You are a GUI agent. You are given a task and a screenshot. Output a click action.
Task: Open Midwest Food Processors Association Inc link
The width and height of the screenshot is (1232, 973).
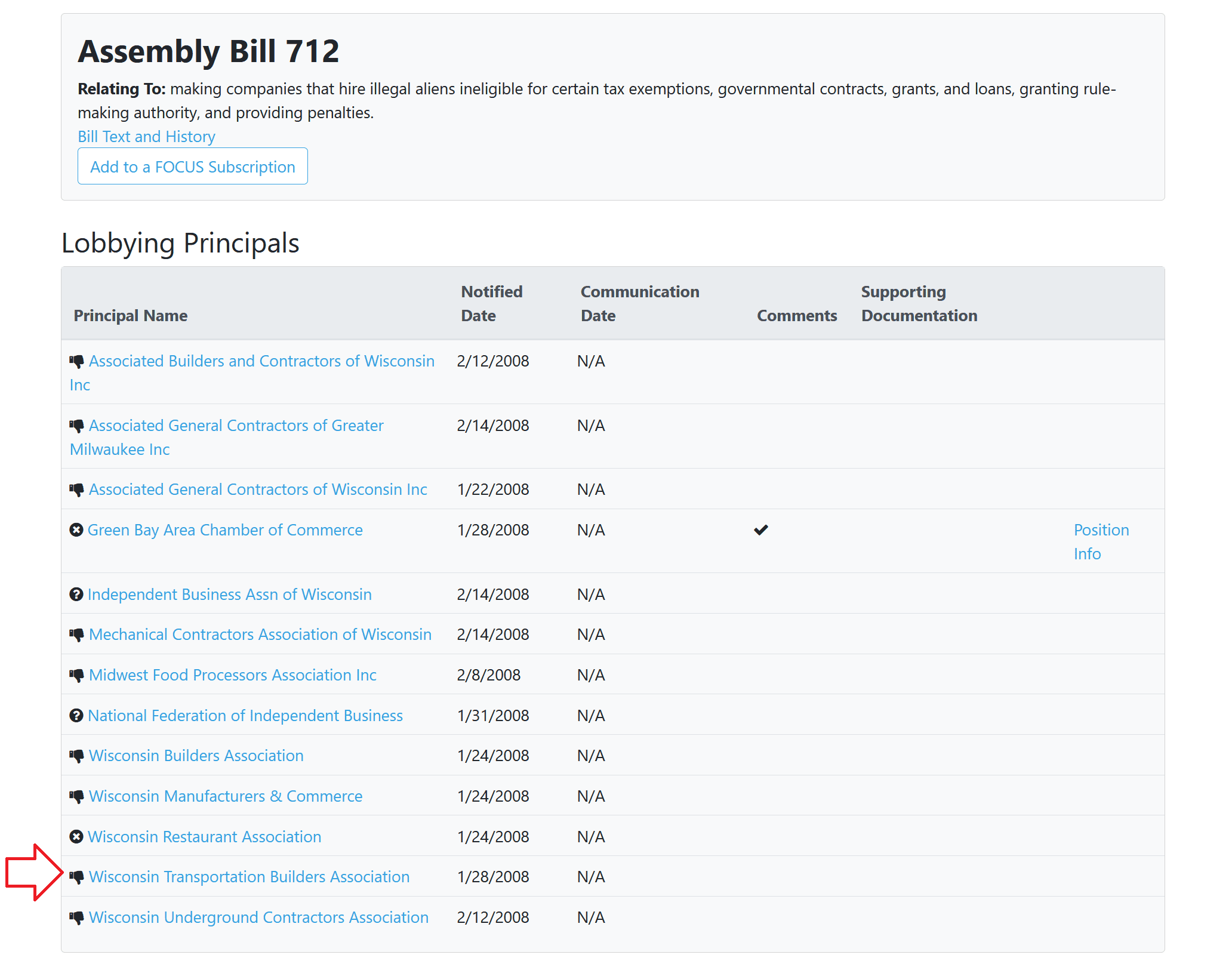pos(233,675)
